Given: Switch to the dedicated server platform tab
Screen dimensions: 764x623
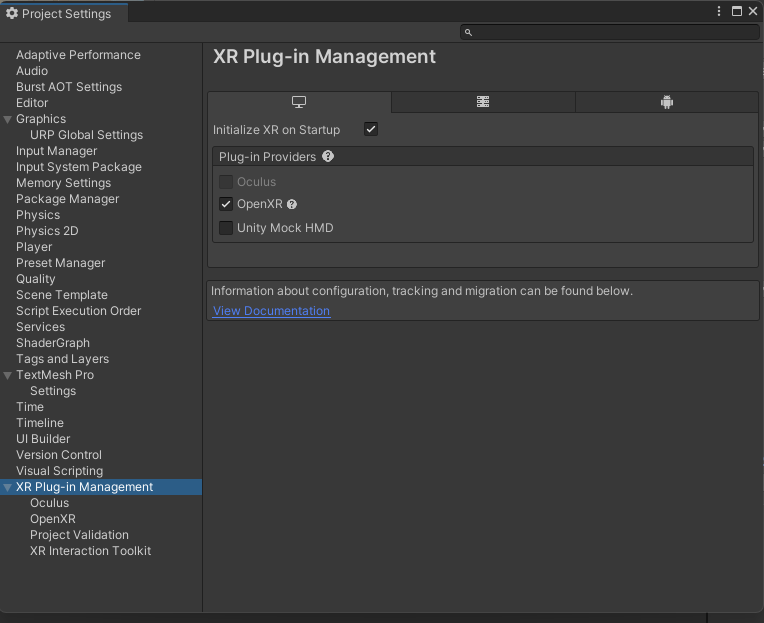Looking at the screenshot, I should [x=483, y=102].
